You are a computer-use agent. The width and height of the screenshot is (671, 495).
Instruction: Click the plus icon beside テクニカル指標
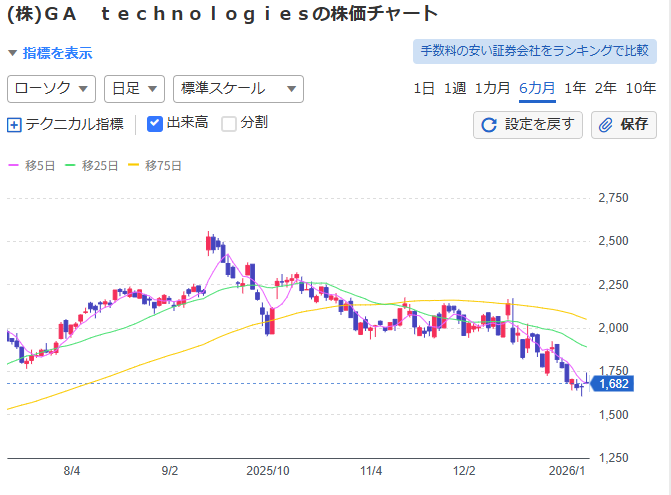click(x=14, y=125)
